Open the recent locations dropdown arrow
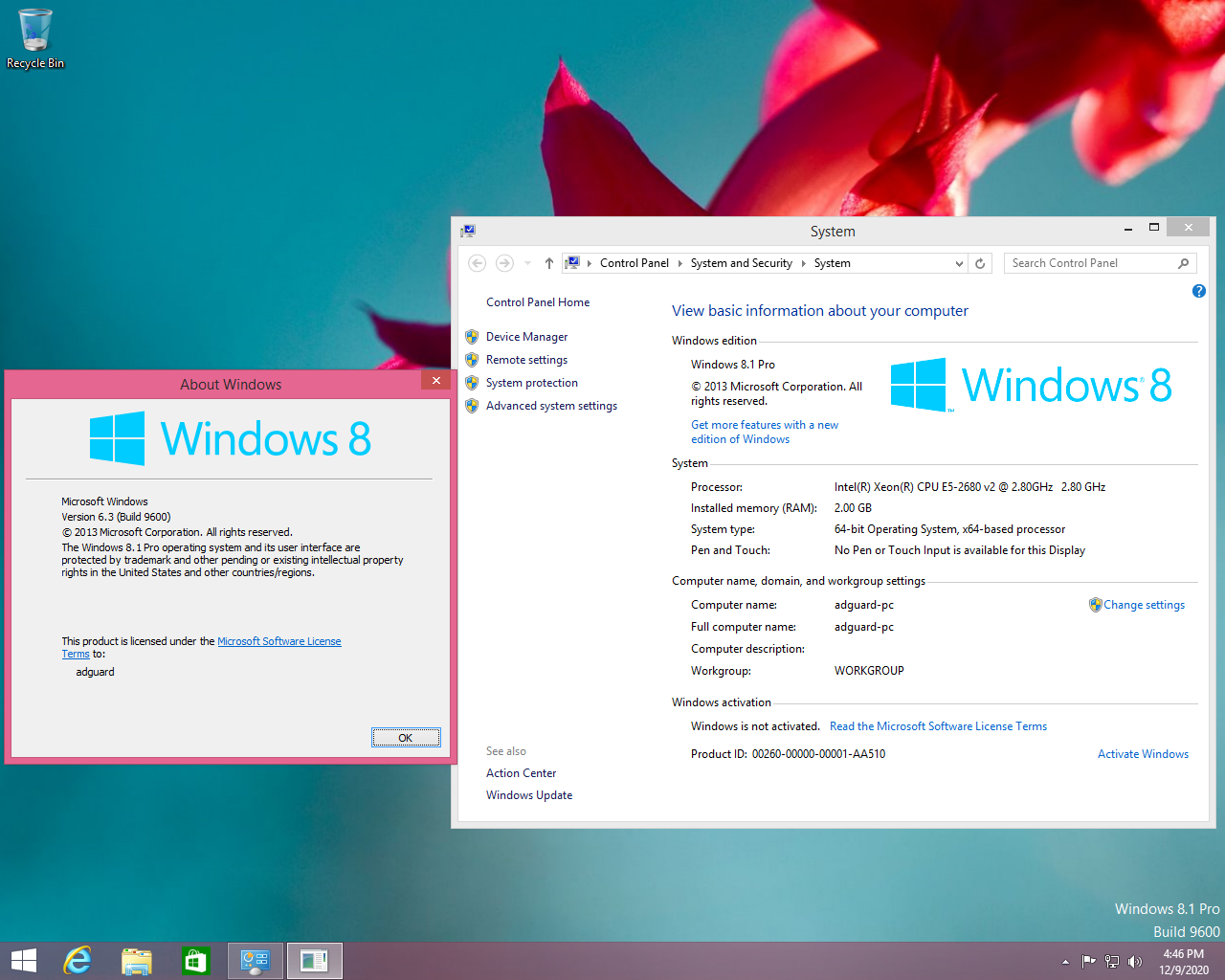The image size is (1225, 980). pyautogui.click(x=527, y=263)
